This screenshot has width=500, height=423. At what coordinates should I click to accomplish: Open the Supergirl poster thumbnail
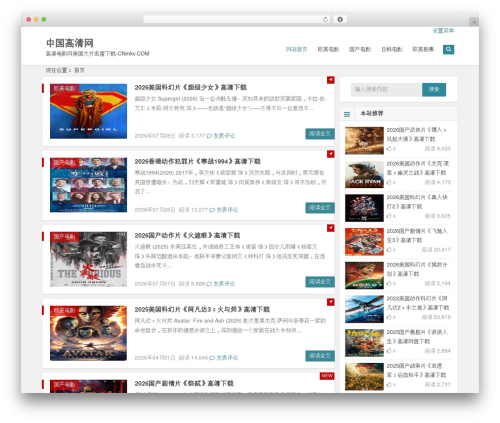click(88, 111)
